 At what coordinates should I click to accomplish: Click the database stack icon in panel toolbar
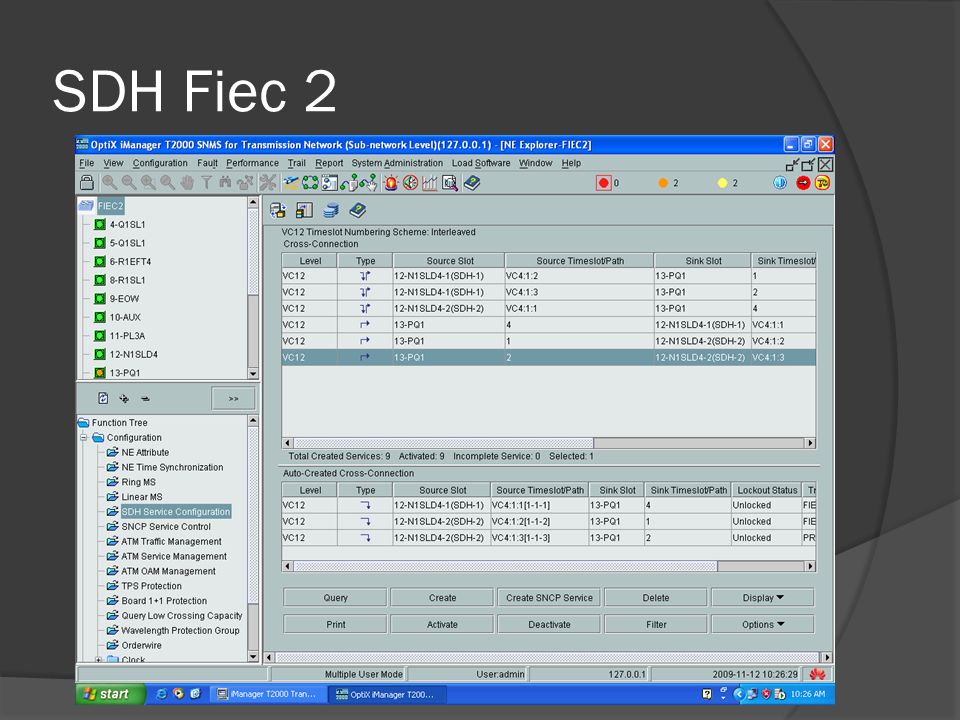tap(331, 211)
